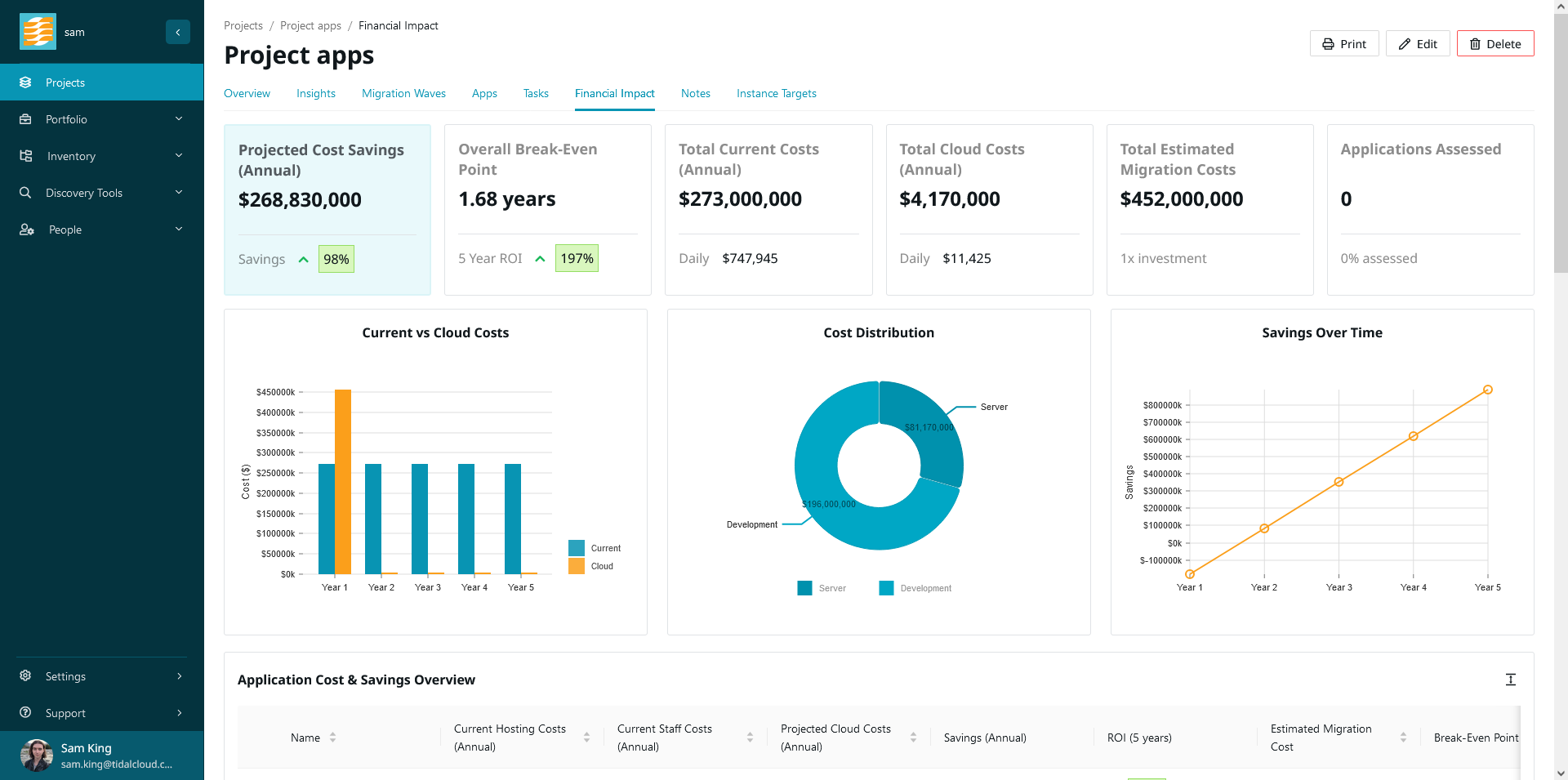
Task: Click the column resize icon in overview table
Action: (x=1510, y=680)
